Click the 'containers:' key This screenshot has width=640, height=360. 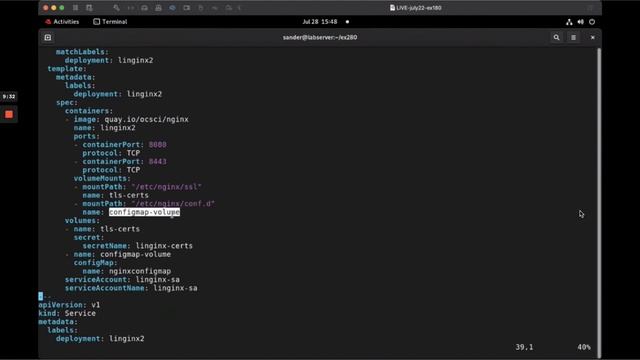[89, 111]
